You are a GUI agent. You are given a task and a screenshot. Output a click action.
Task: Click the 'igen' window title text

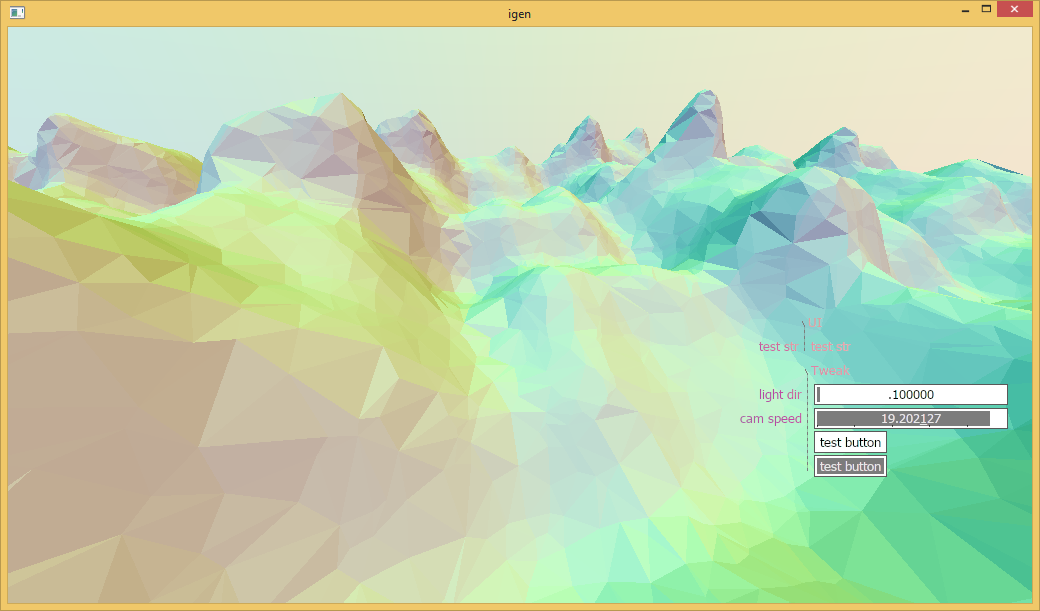coord(519,14)
